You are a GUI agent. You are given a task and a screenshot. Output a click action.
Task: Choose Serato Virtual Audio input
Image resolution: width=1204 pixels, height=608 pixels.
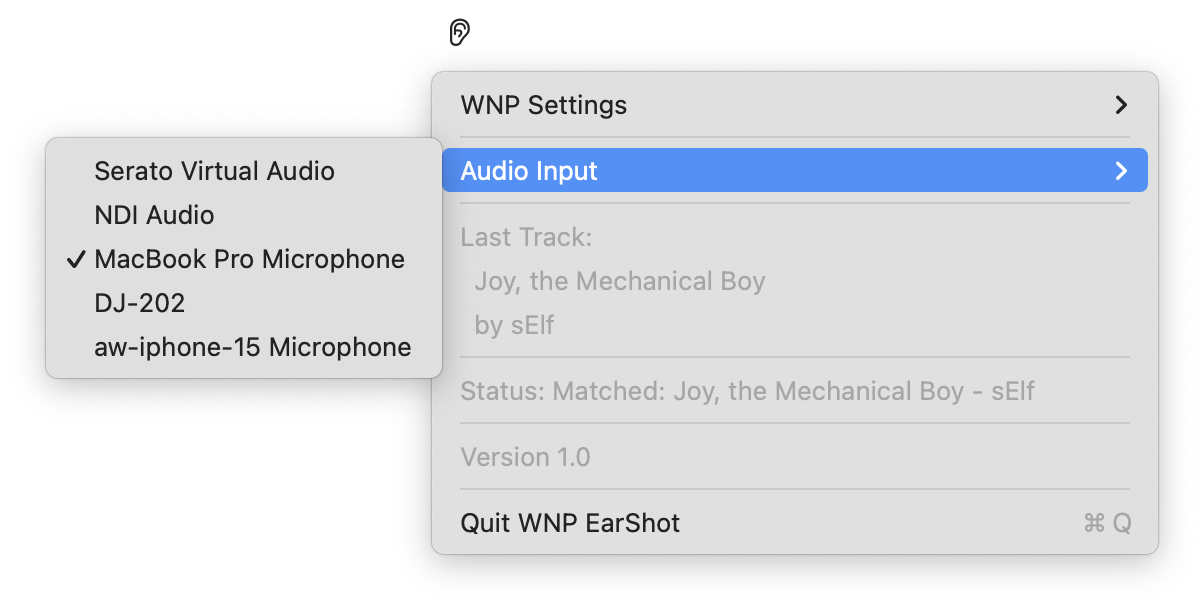pos(244,171)
